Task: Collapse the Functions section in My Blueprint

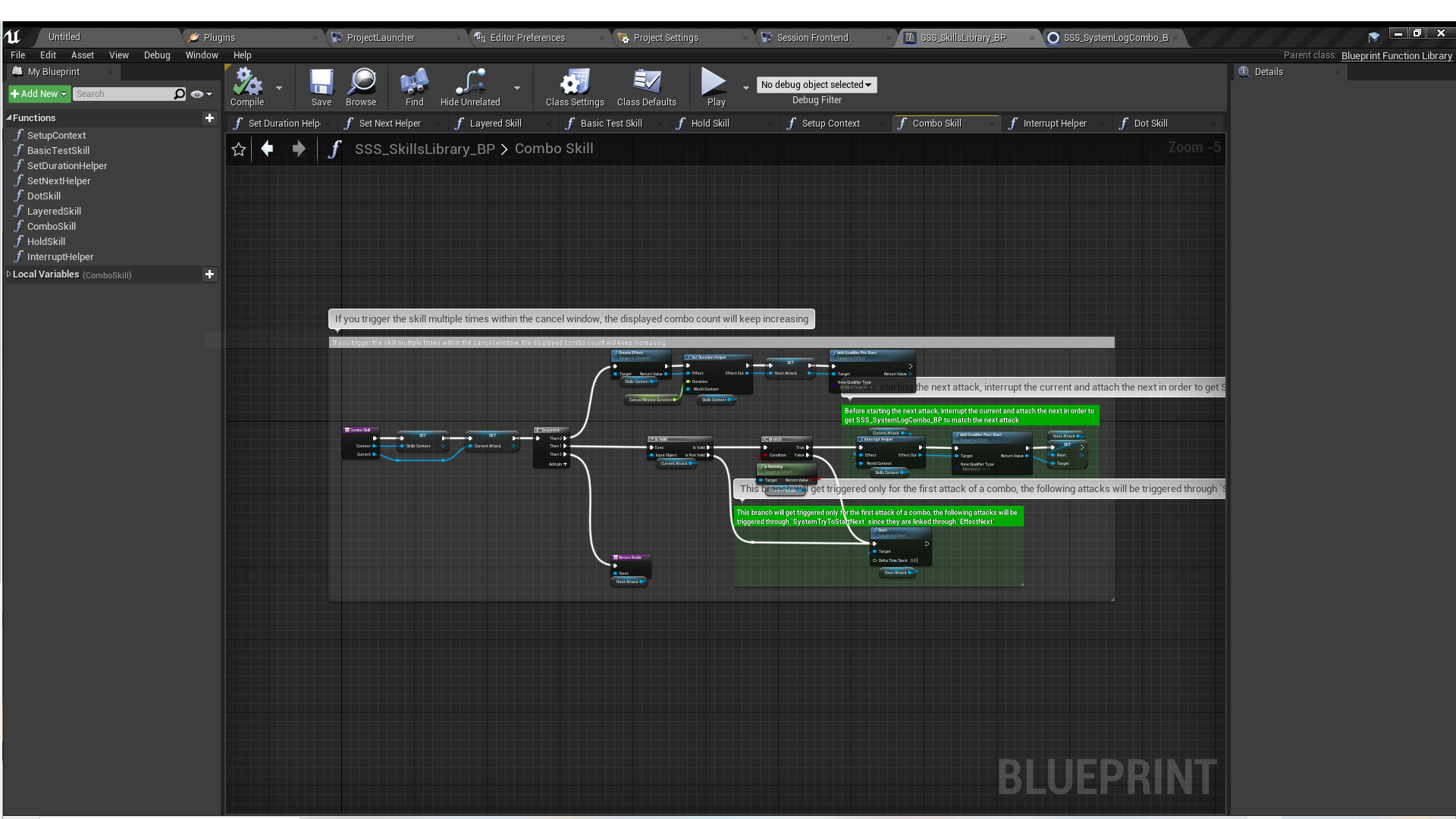Action: [x=9, y=118]
